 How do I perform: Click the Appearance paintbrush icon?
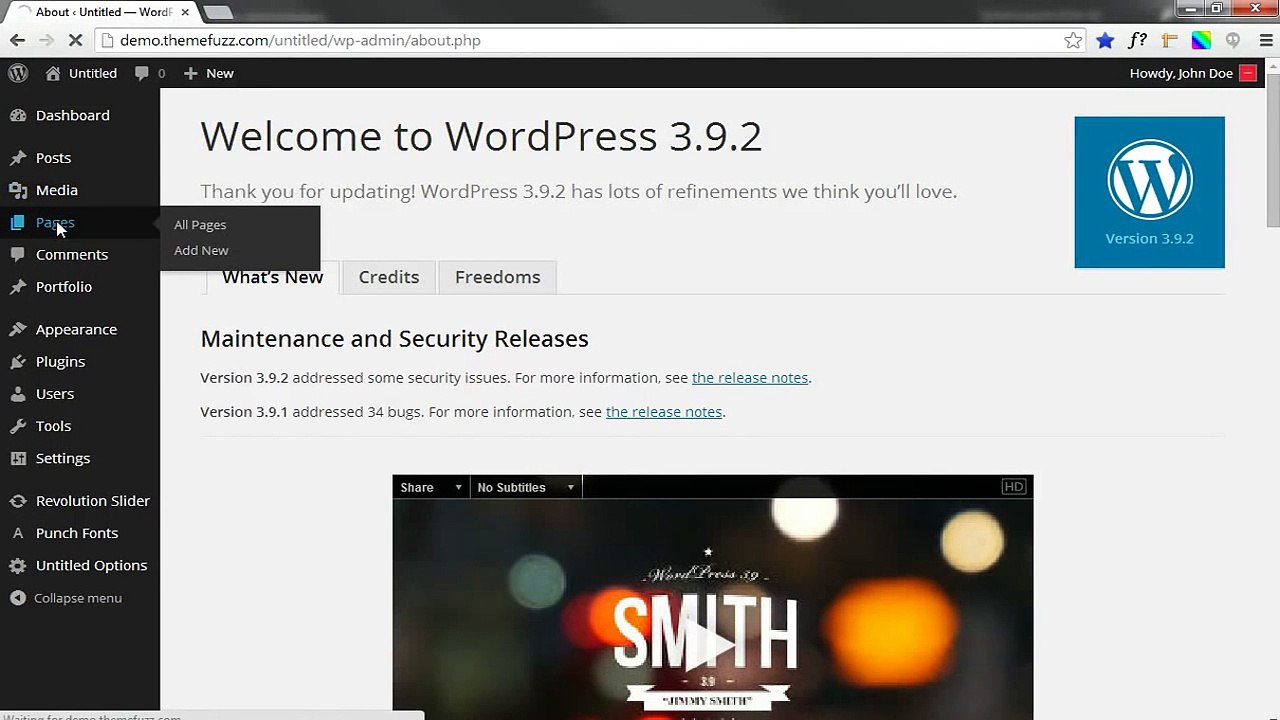tap(18, 329)
